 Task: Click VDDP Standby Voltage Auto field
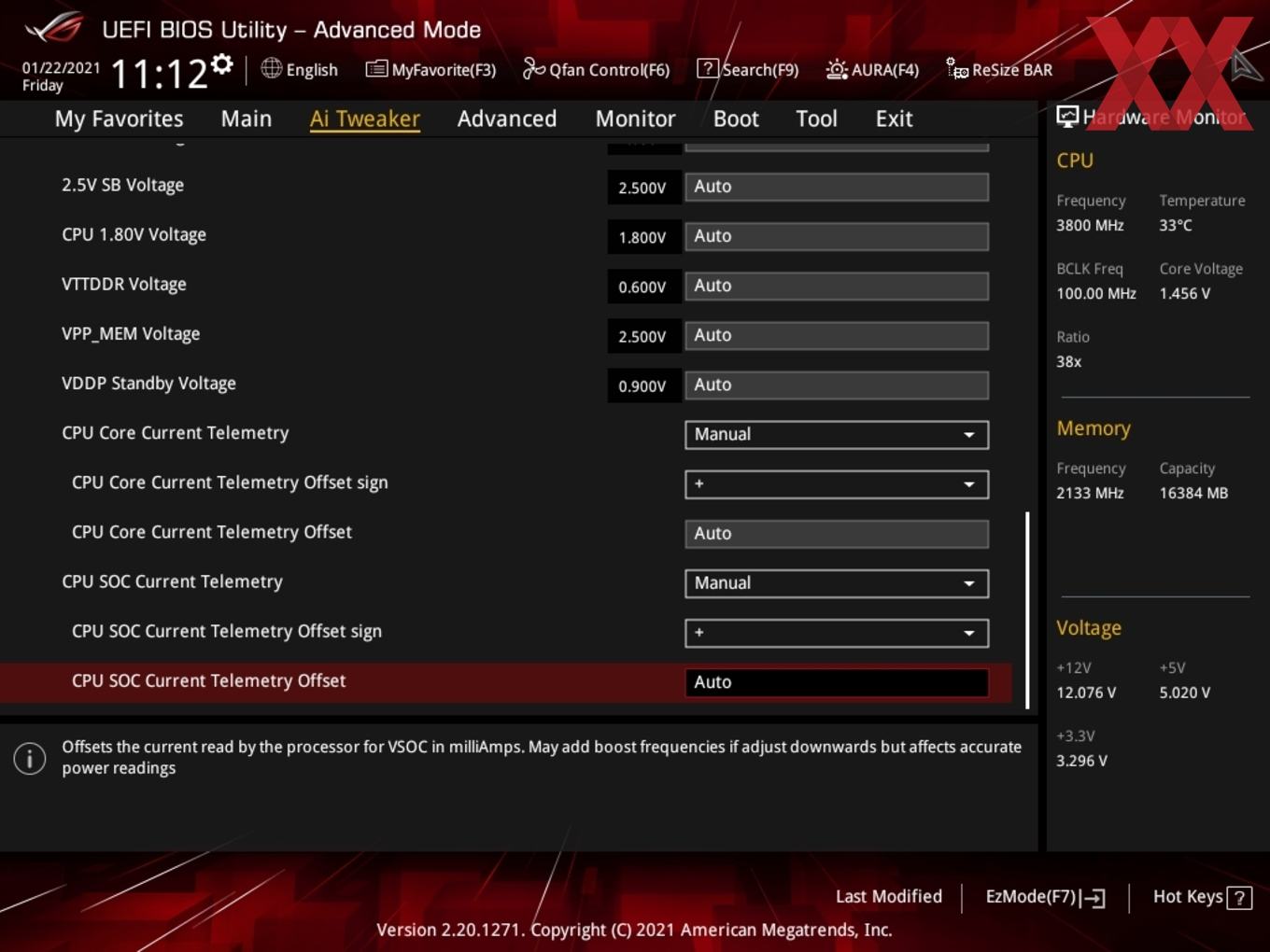tap(837, 385)
